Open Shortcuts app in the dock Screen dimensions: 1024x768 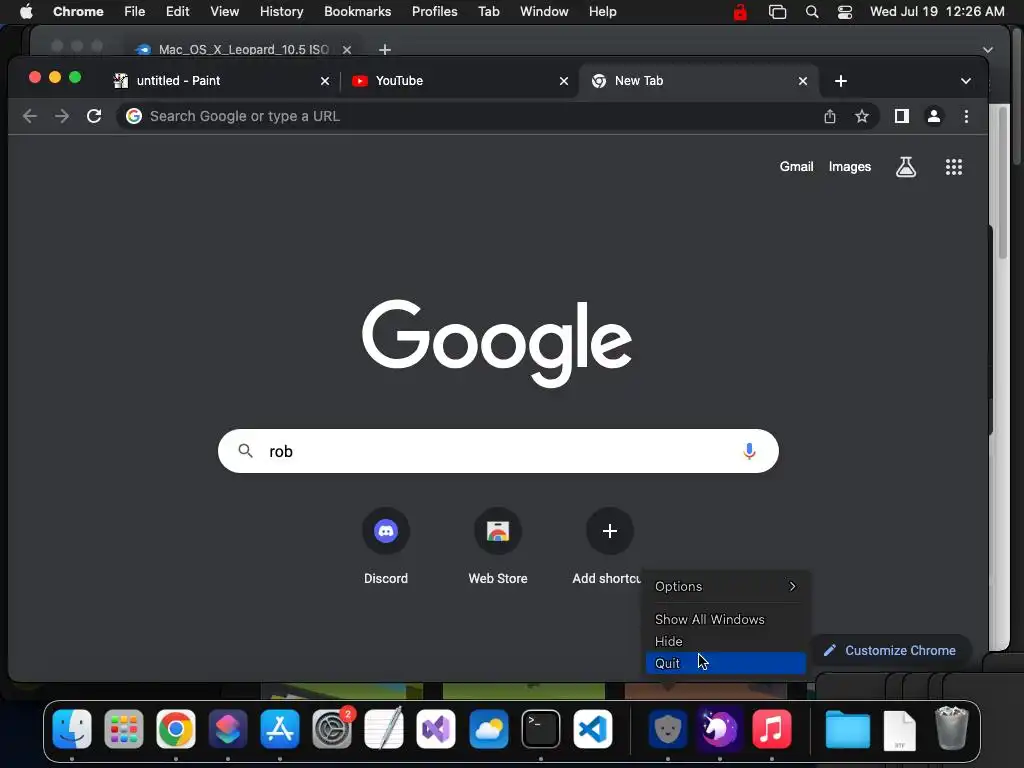click(x=227, y=729)
